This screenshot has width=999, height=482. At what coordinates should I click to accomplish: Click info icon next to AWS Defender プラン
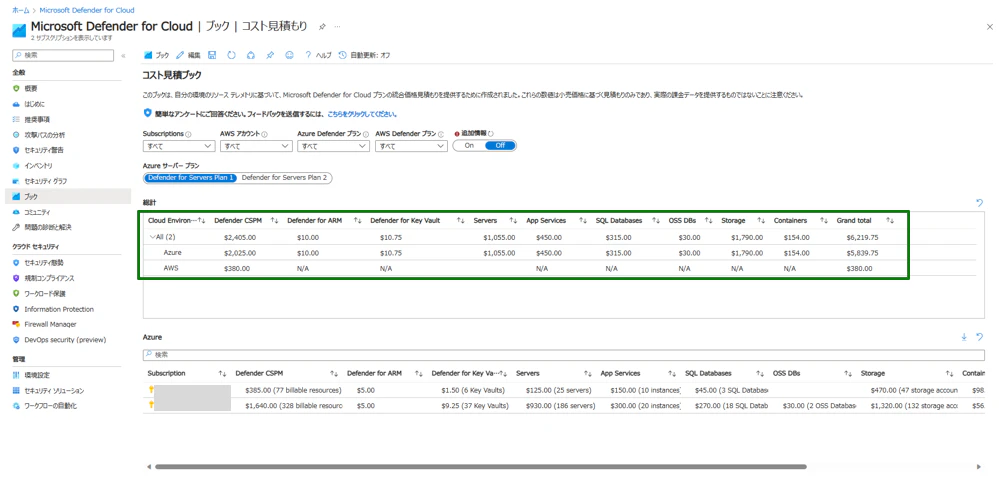[443, 134]
